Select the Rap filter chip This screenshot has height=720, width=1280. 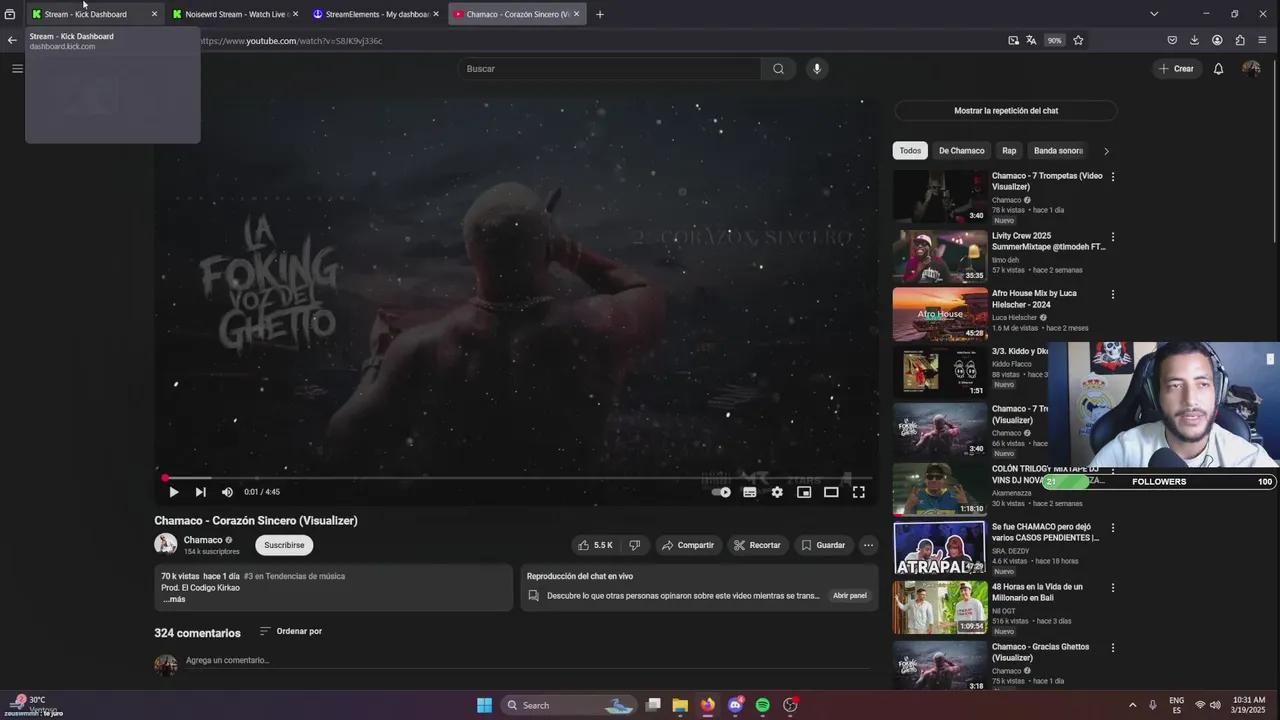pyautogui.click(x=1009, y=151)
